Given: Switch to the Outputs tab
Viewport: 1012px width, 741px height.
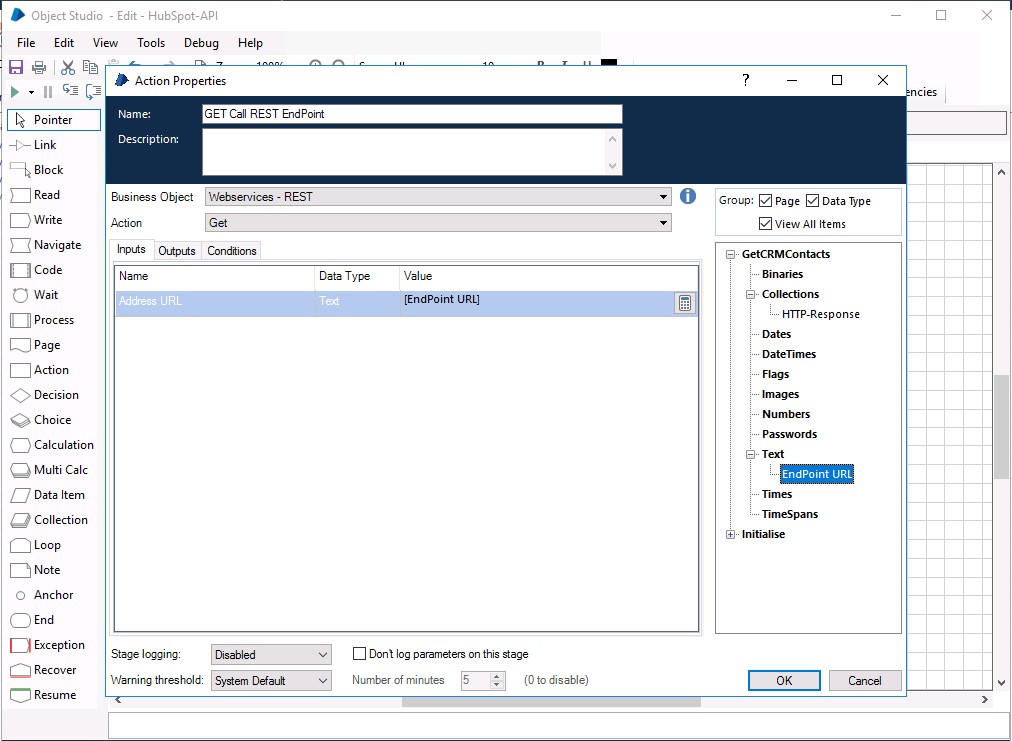Looking at the screenshot, I should coord(177,251).
